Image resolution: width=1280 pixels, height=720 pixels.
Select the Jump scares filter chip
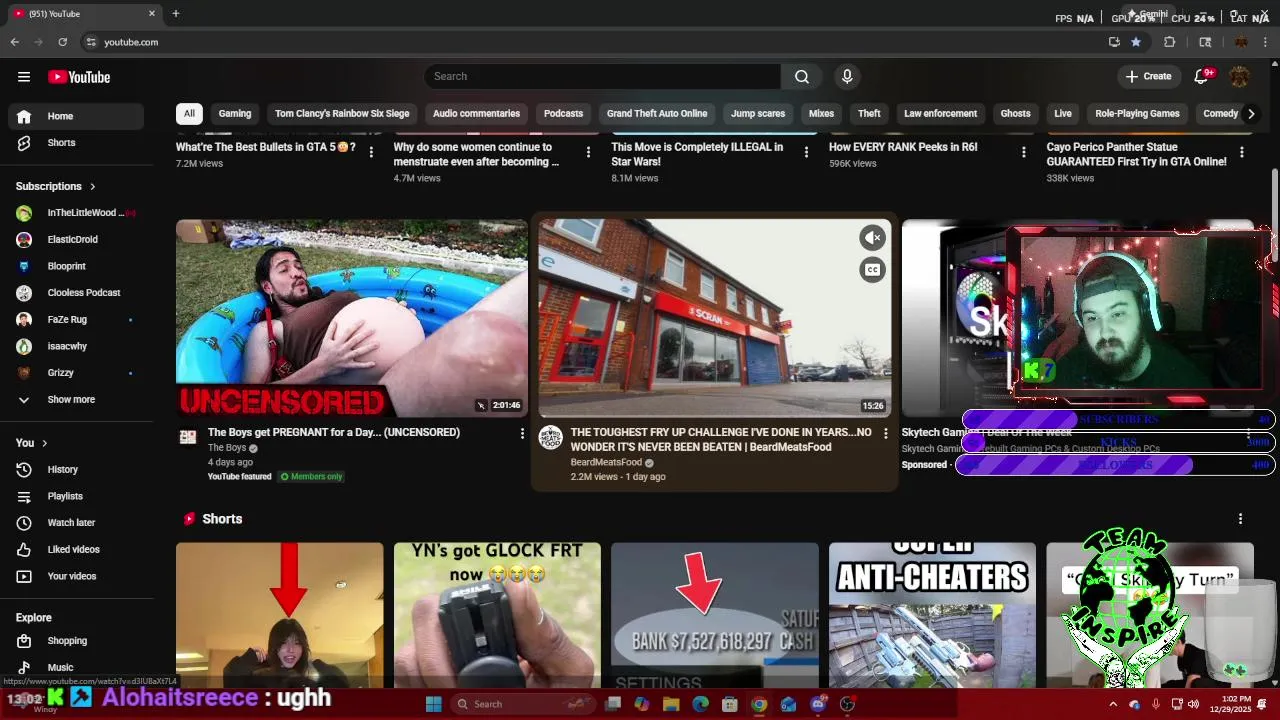[x=758, y=114]
